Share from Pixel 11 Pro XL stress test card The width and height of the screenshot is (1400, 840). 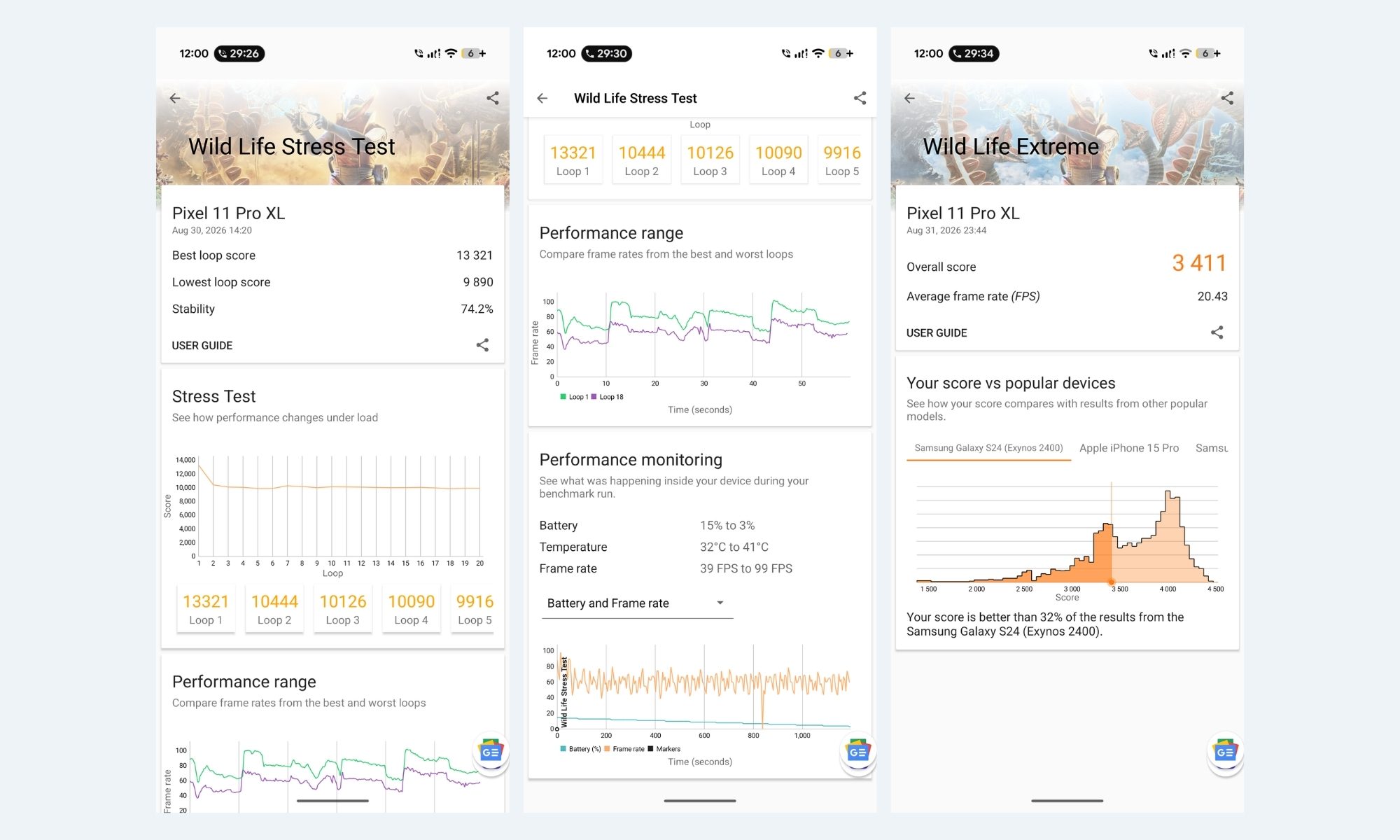(482, 345)
